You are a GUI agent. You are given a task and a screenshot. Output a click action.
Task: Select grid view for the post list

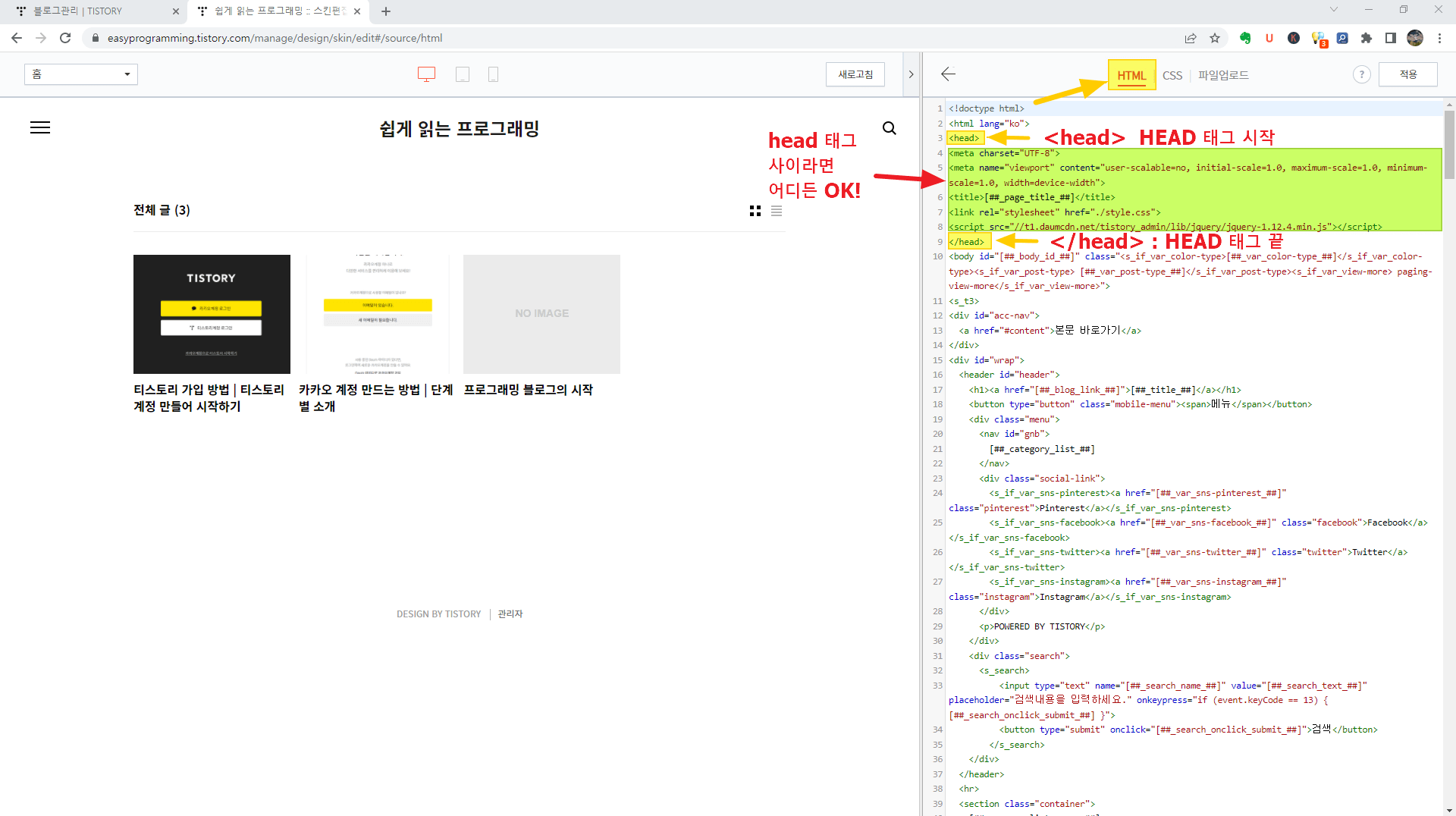pos(755,211)
